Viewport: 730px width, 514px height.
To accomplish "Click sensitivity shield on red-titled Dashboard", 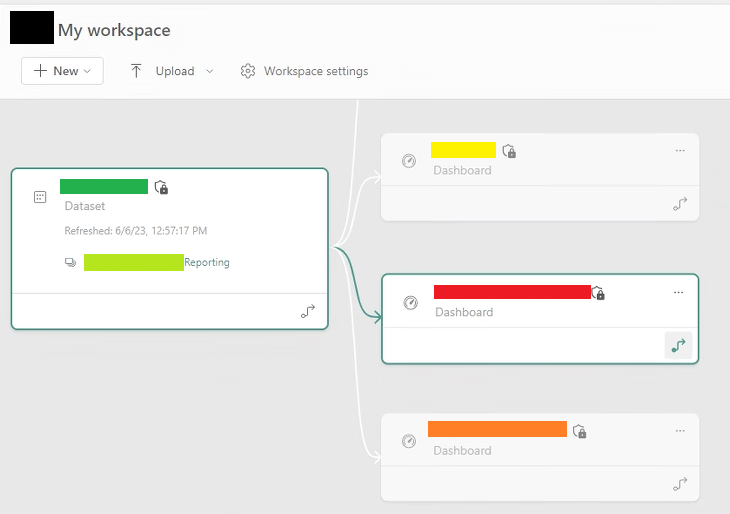I will 598,293.
